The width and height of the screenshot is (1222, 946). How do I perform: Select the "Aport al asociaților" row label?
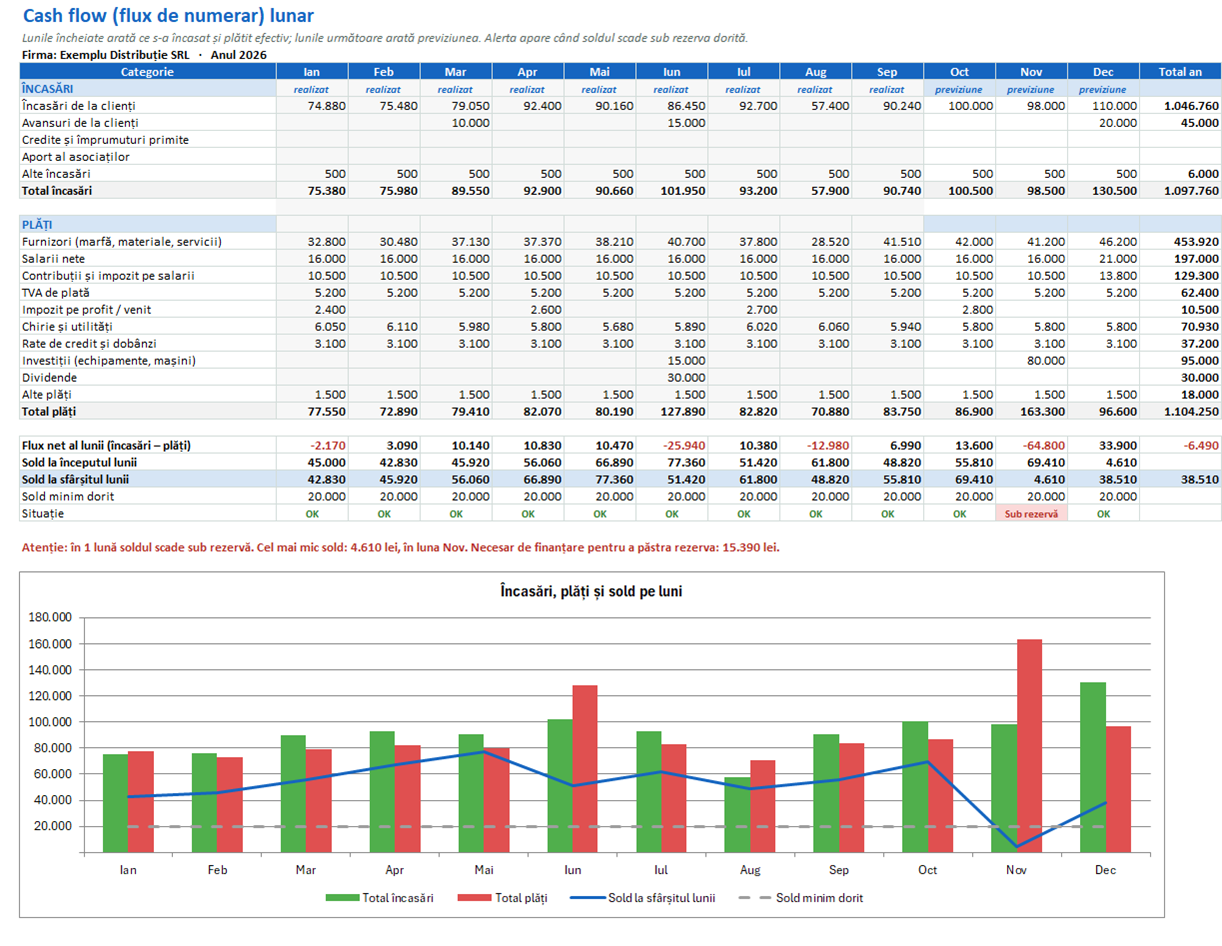coord(75,156)
